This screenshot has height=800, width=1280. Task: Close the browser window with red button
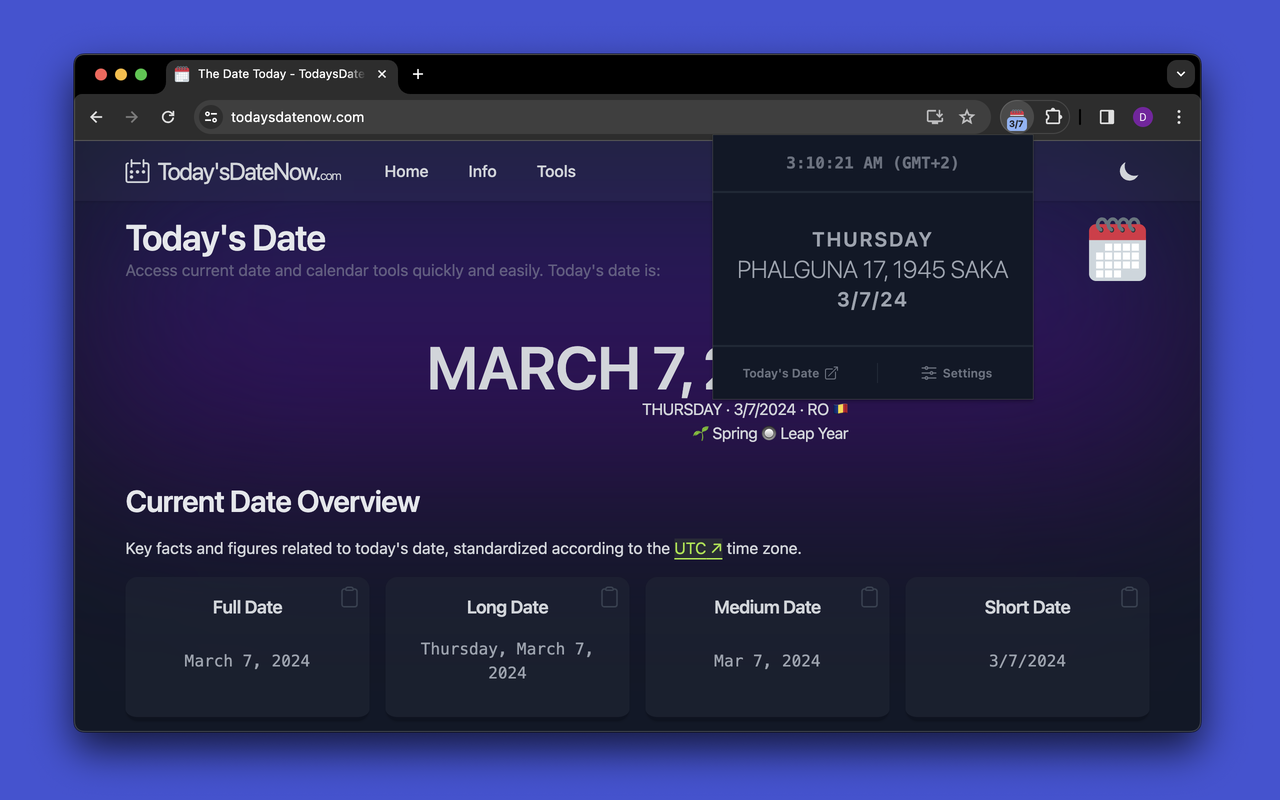pyautogui.click(x=101, y=74)
